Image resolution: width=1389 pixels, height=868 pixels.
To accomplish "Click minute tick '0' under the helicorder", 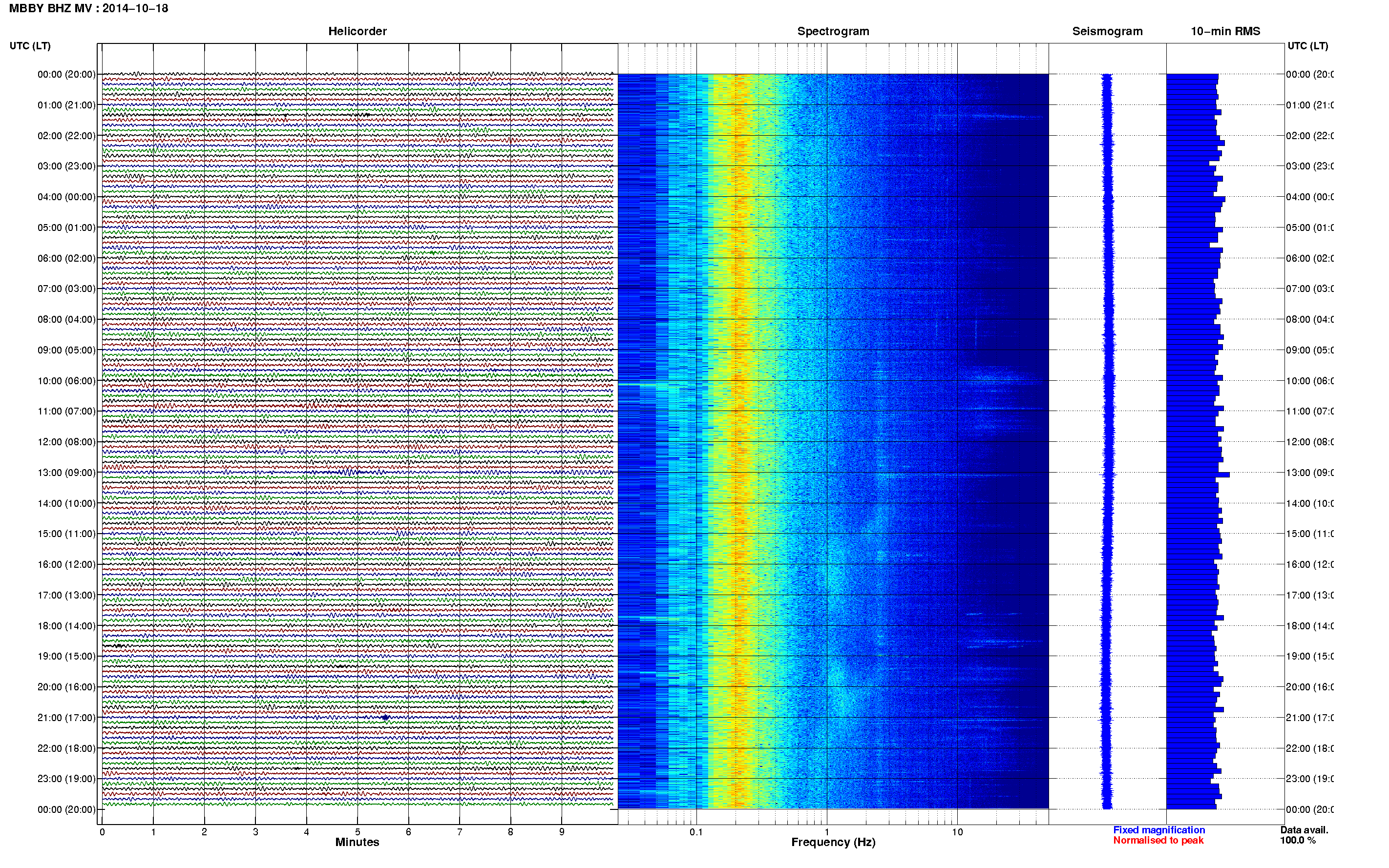I will click(x=102, y=832).
